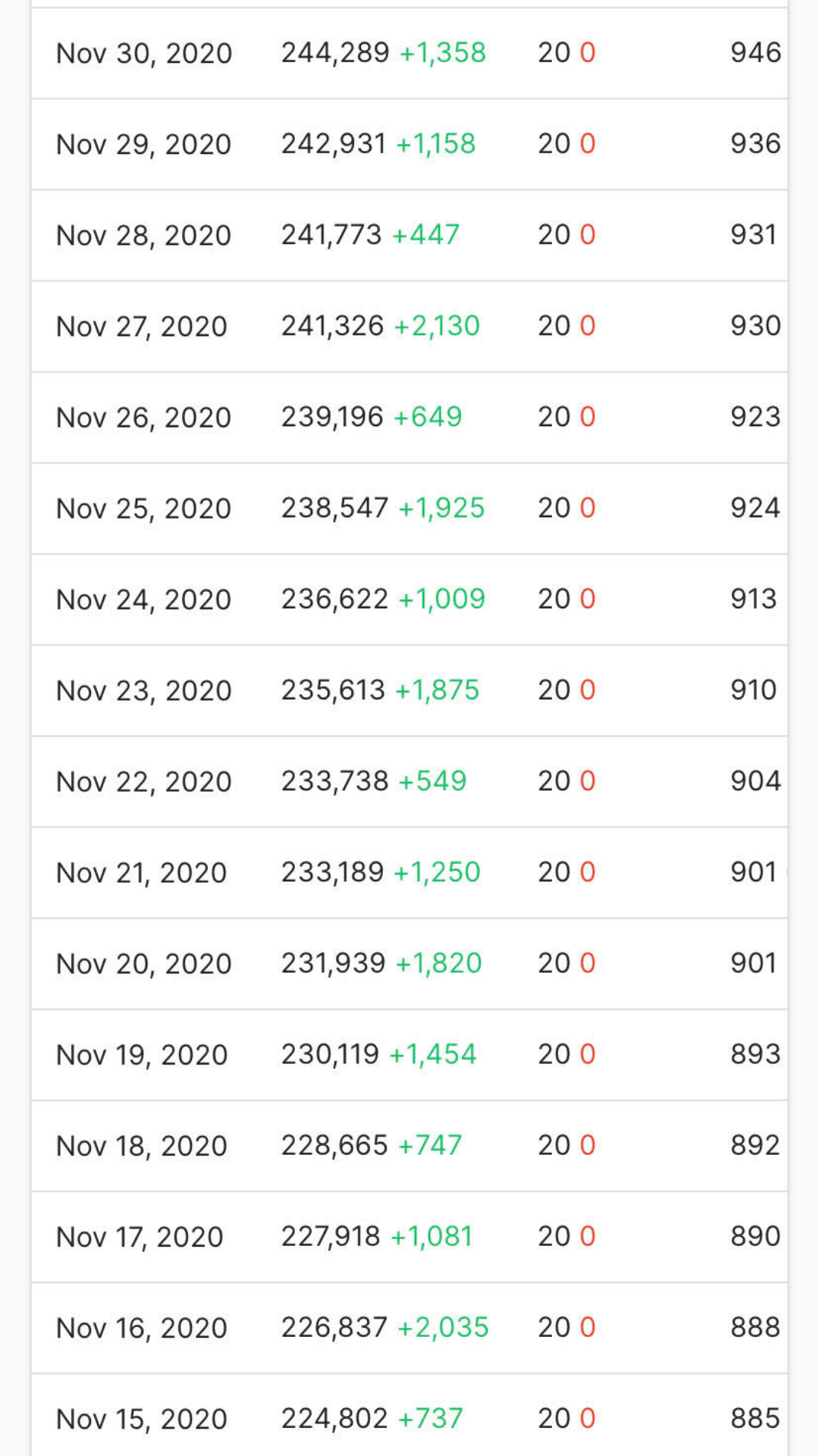This screenshot has width=819, height=1456.
Task: Click the +2,130 green increase figure
Action: click(x=437, y=325)
